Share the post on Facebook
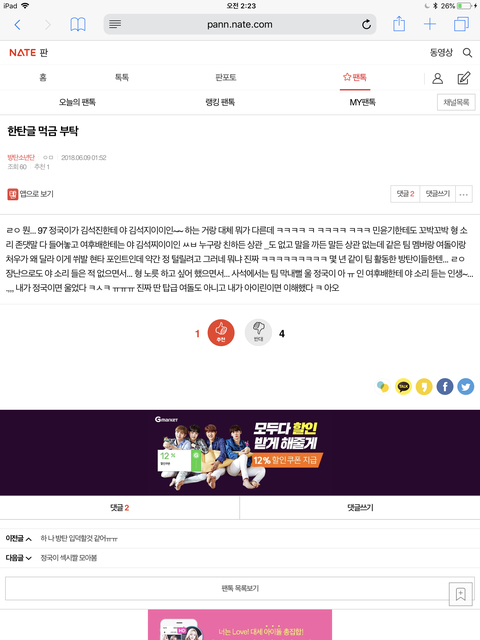Screen dimensions: 480x640 (445, 386)
